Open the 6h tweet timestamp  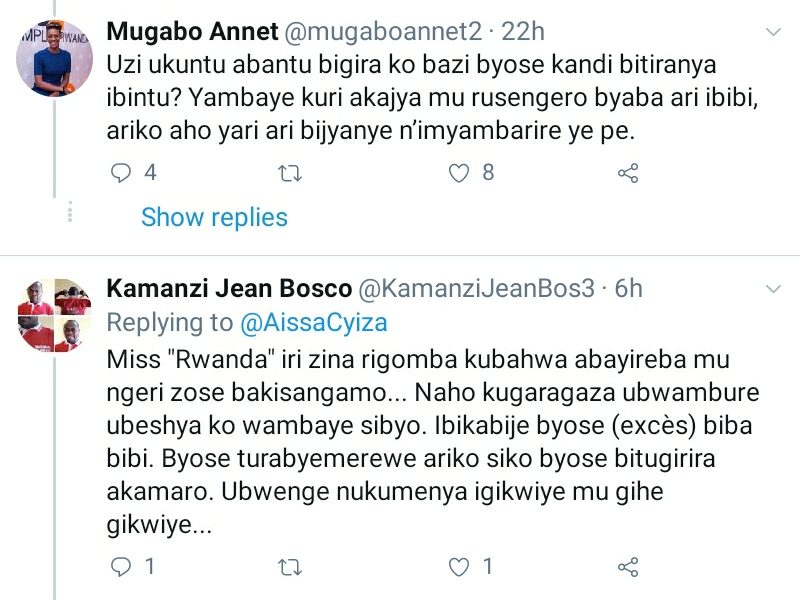coord(629,290)
